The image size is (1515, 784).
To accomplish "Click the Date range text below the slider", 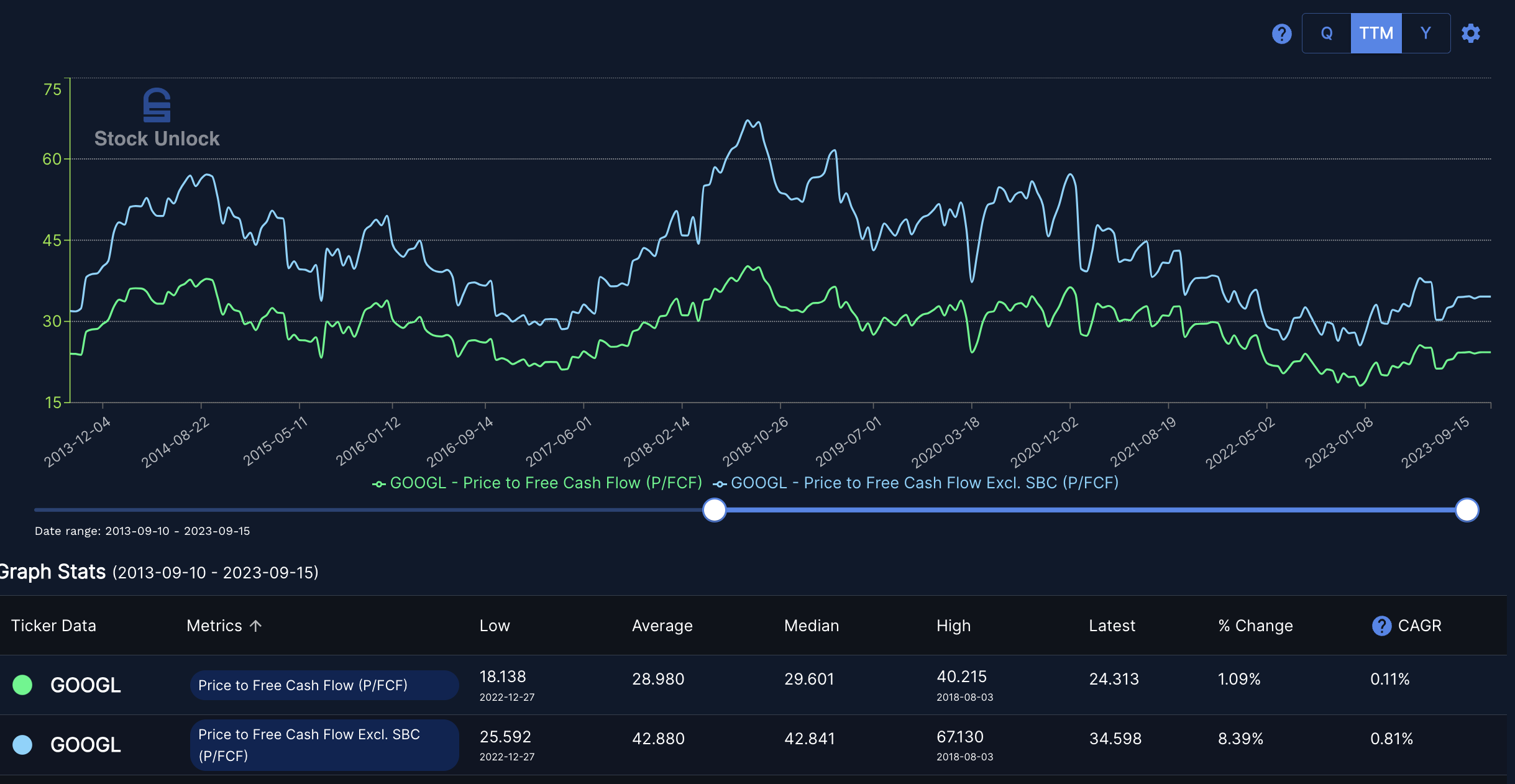I will point(142,531).
